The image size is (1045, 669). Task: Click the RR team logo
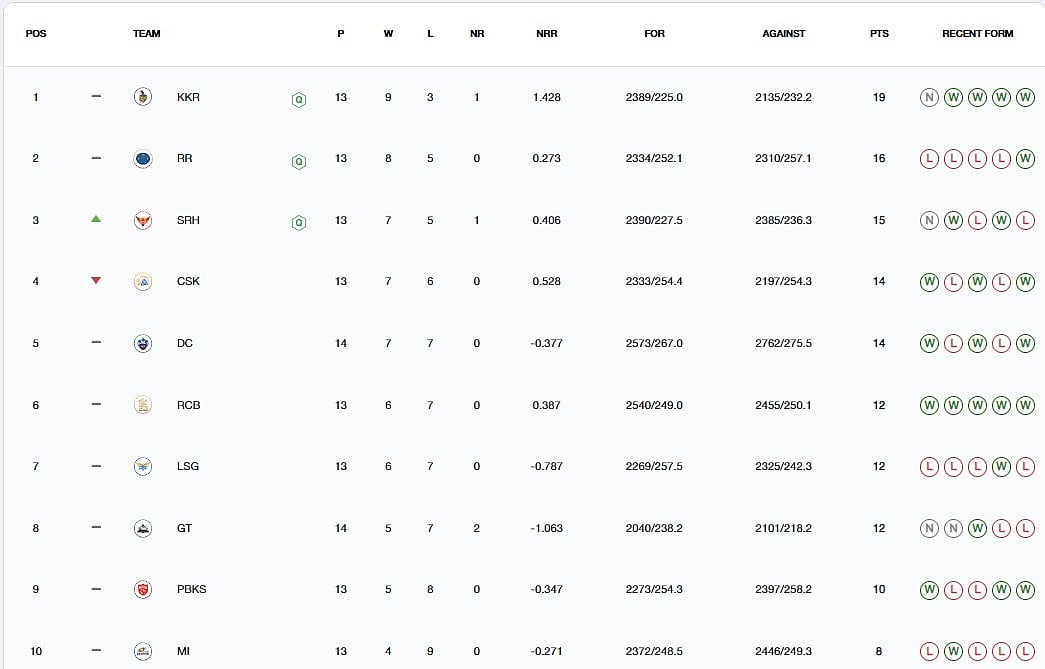(x=143, y=158)
